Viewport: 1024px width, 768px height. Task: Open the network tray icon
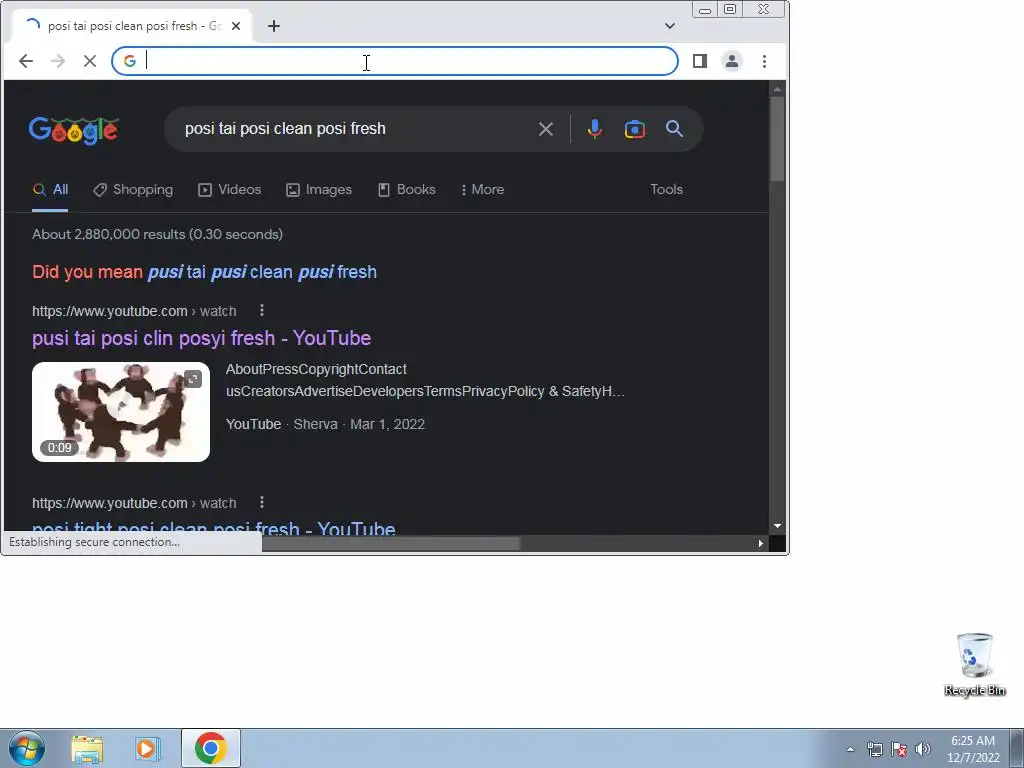[x=874, y=750]
